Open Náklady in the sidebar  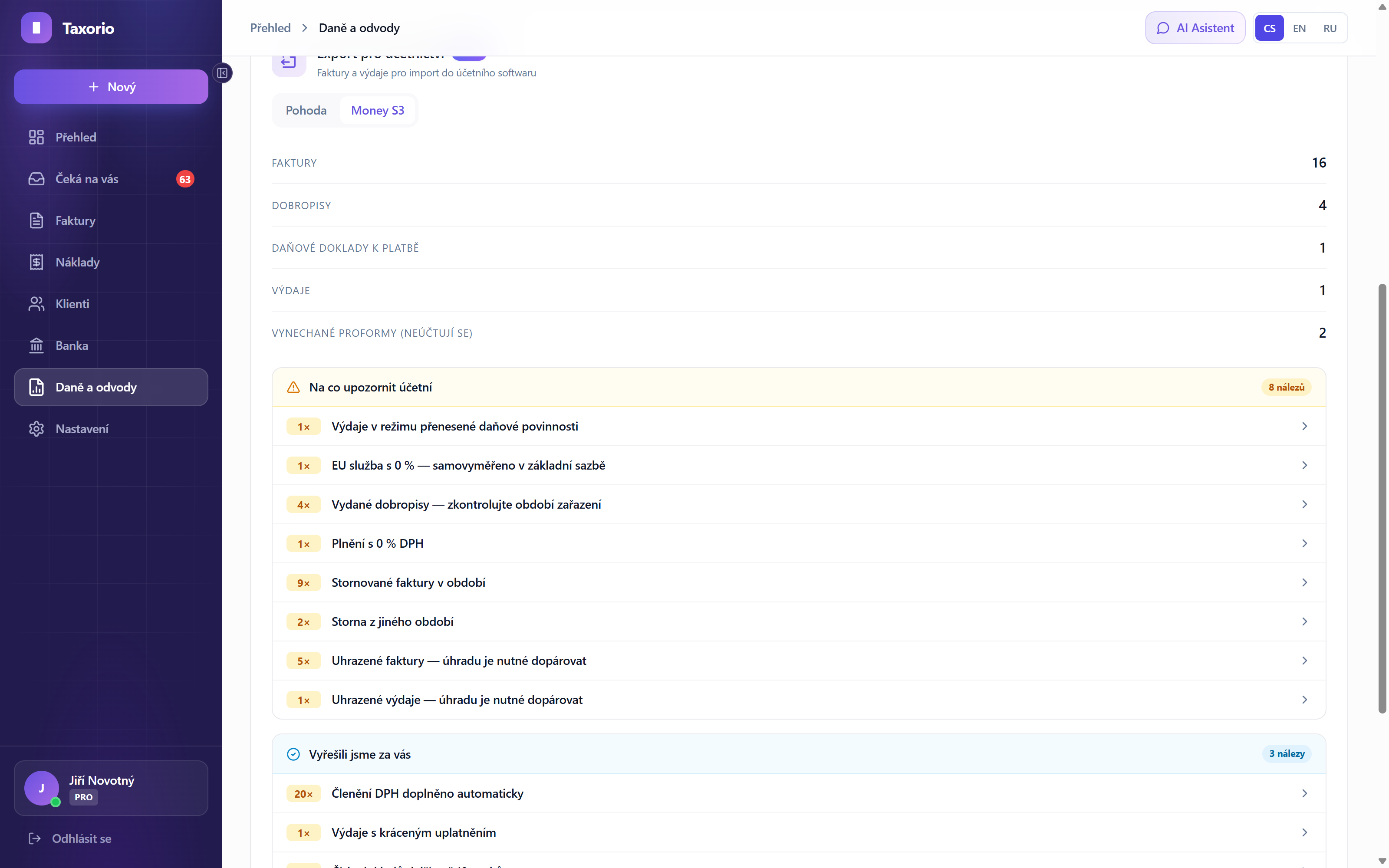[x=111, y=262]
